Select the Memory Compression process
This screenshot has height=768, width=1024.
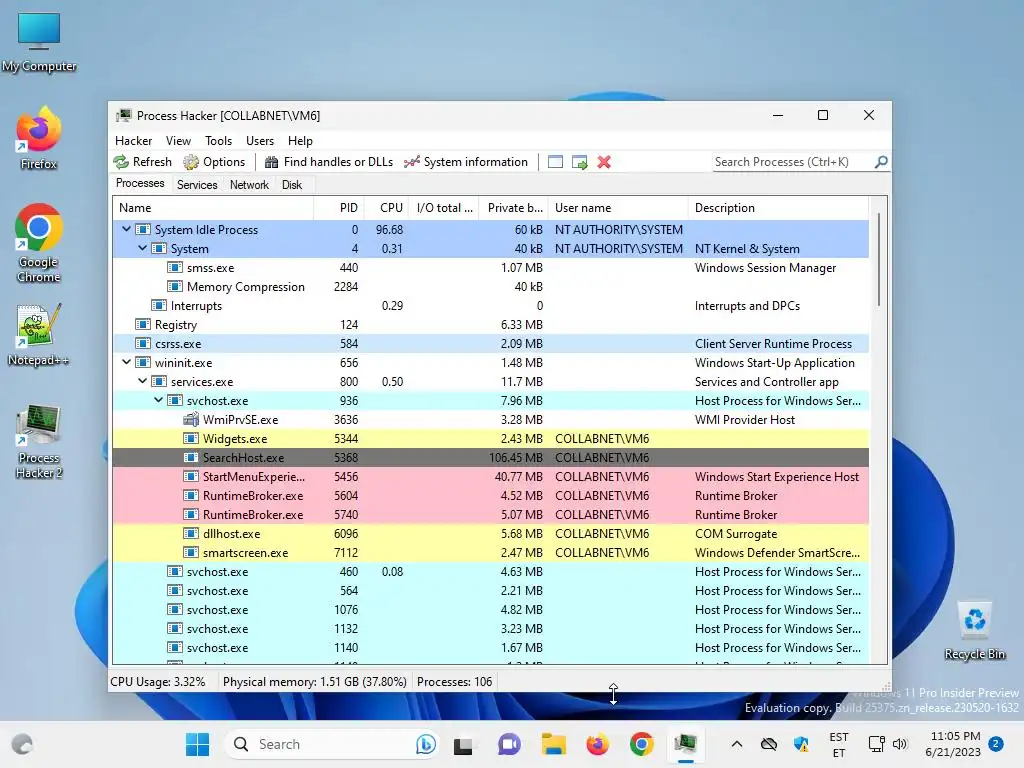pyautogui.click(x=490, y=287)
